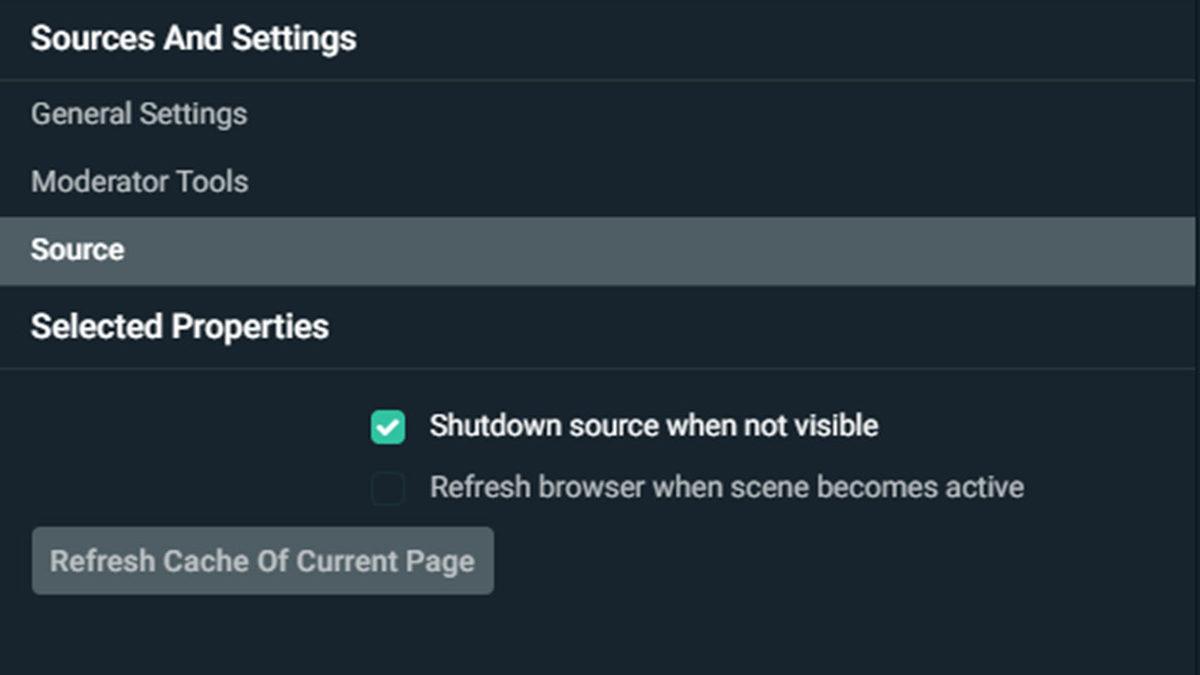Disable shutting down source when not visible
Screen dimensions: 1200x675
tap(388, 427)
